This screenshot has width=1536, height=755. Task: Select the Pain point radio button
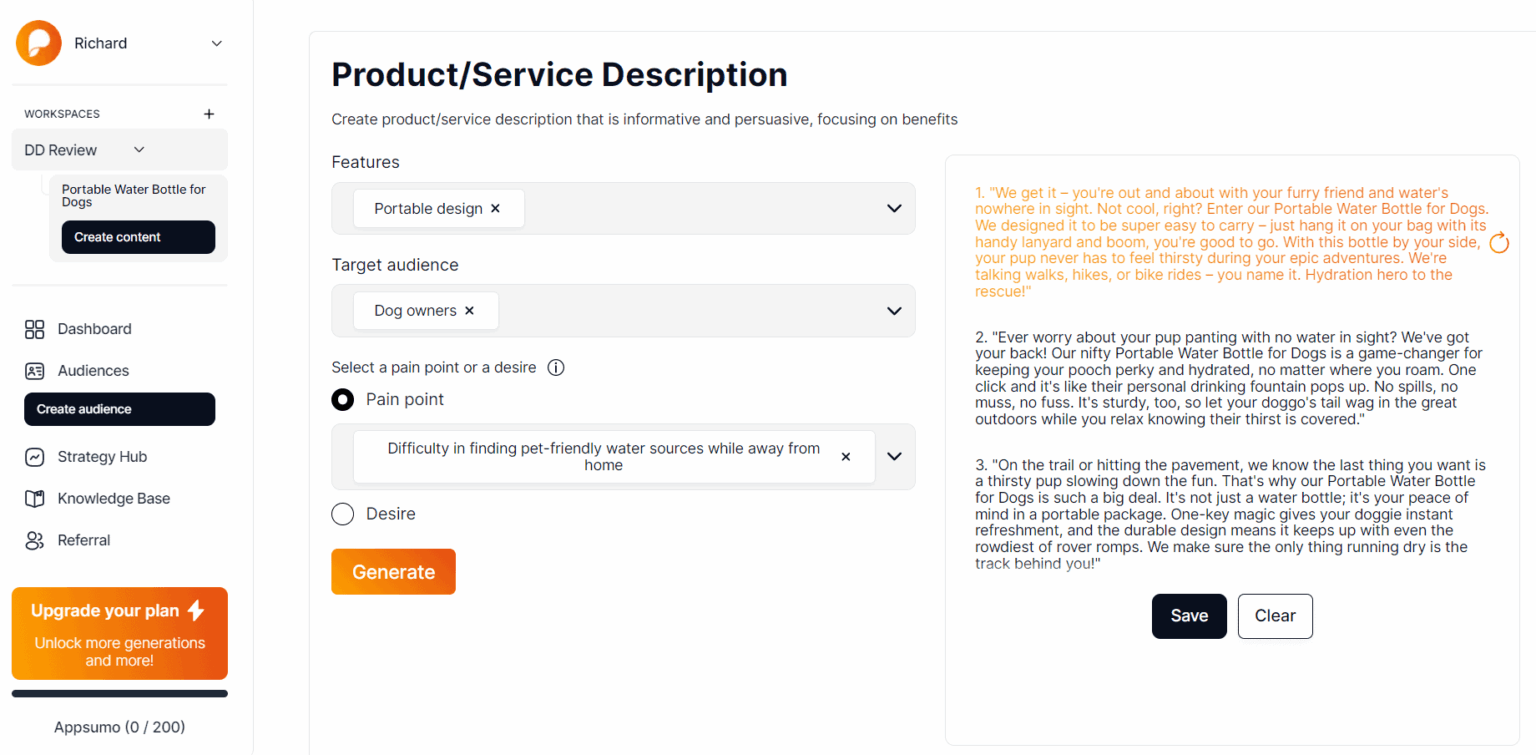[x=342, y=399]
